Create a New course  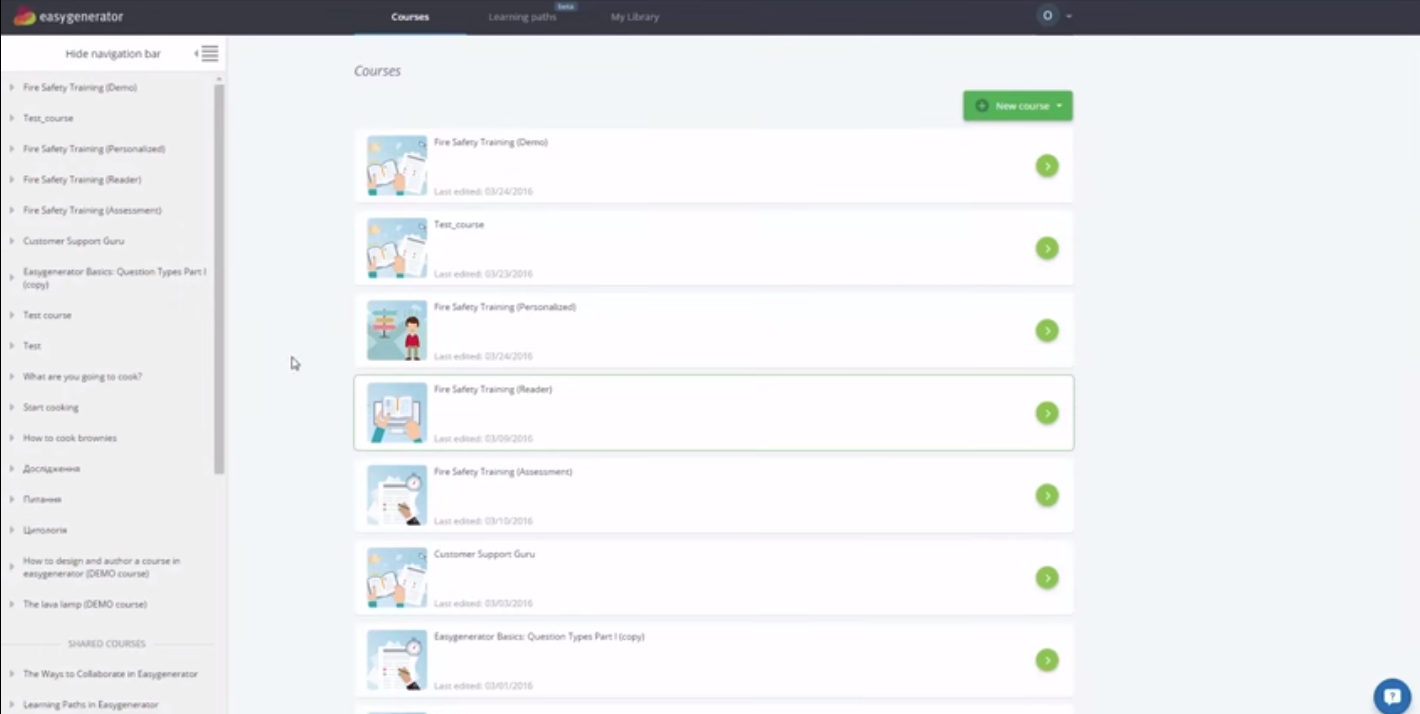(1018, 106)
